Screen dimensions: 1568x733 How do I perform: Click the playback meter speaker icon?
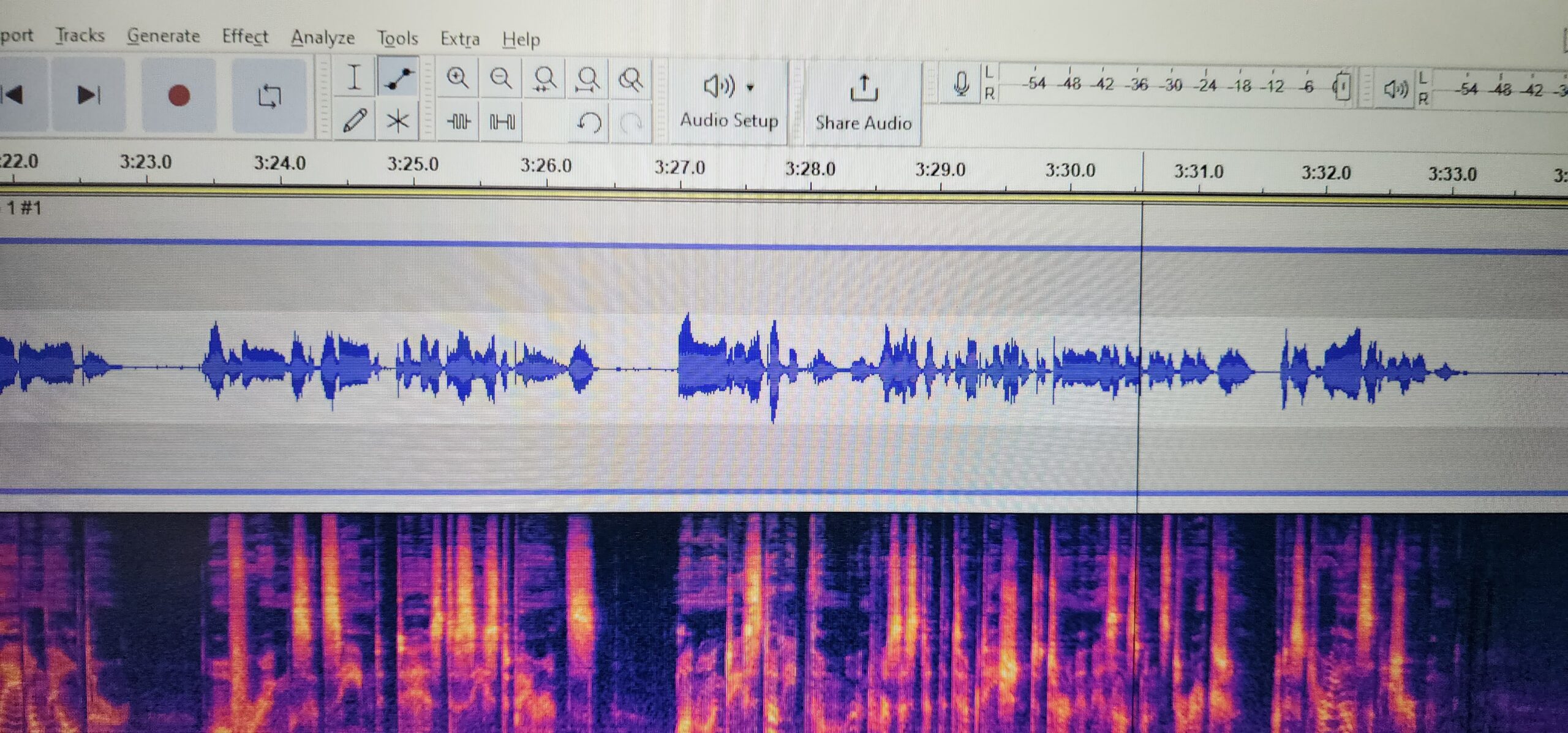click(x=1395, y=89)
